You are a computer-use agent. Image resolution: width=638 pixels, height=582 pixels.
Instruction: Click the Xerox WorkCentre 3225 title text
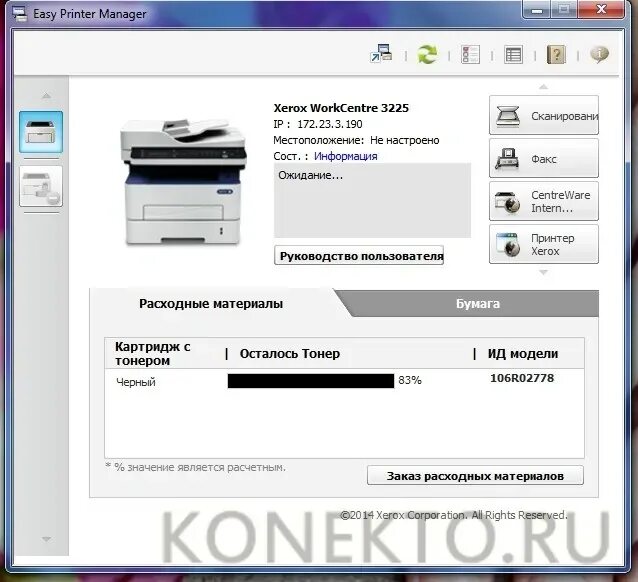[x=341, y=108]
